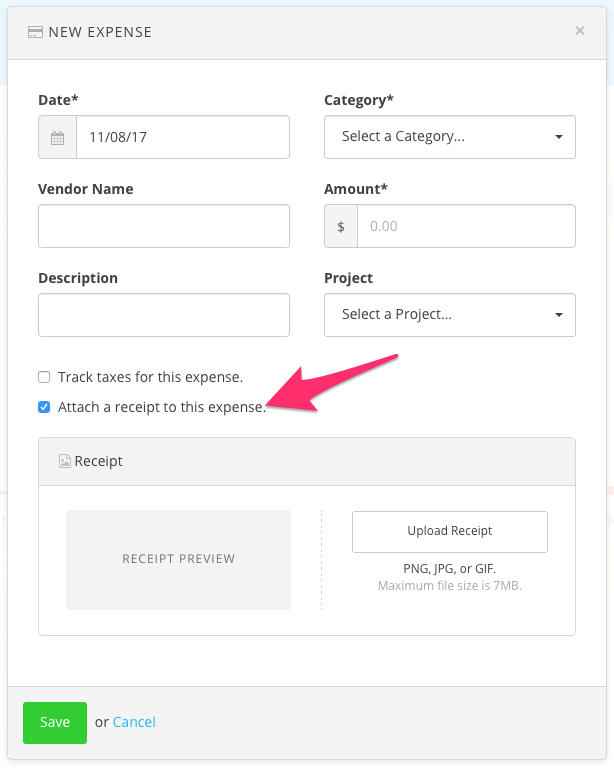Uncheck Attach a receipt to this expense

[x=44, y=407]
